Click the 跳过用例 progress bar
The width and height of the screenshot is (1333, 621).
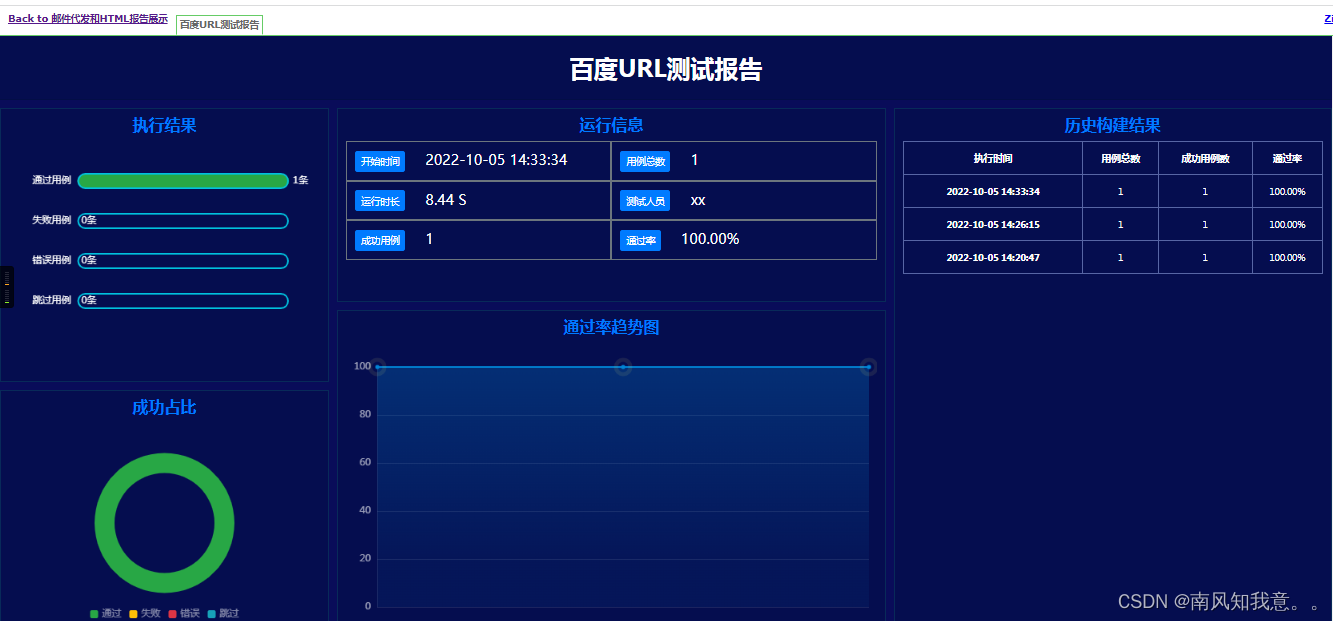183,301
